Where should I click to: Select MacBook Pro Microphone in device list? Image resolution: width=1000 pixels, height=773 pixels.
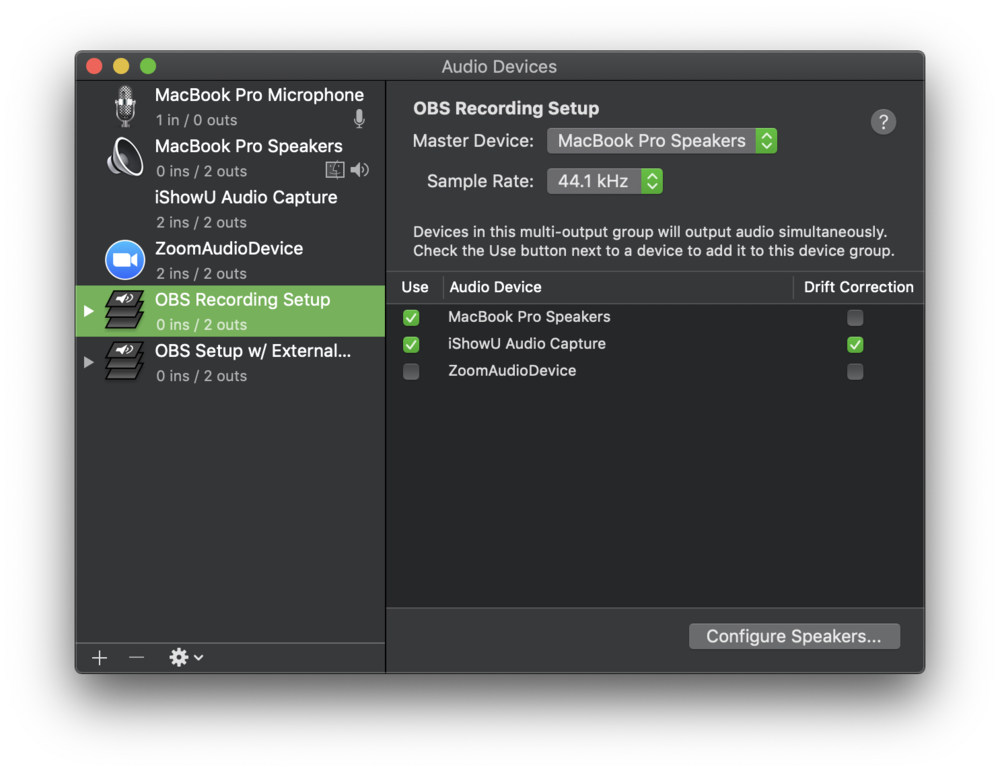pos(230,107)
